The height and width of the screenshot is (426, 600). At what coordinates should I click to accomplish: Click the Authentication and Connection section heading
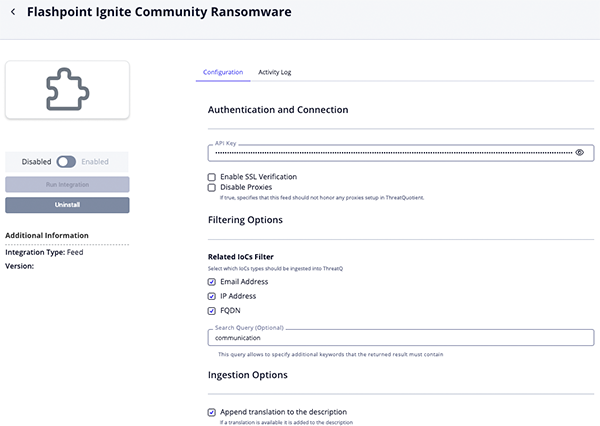278,110
